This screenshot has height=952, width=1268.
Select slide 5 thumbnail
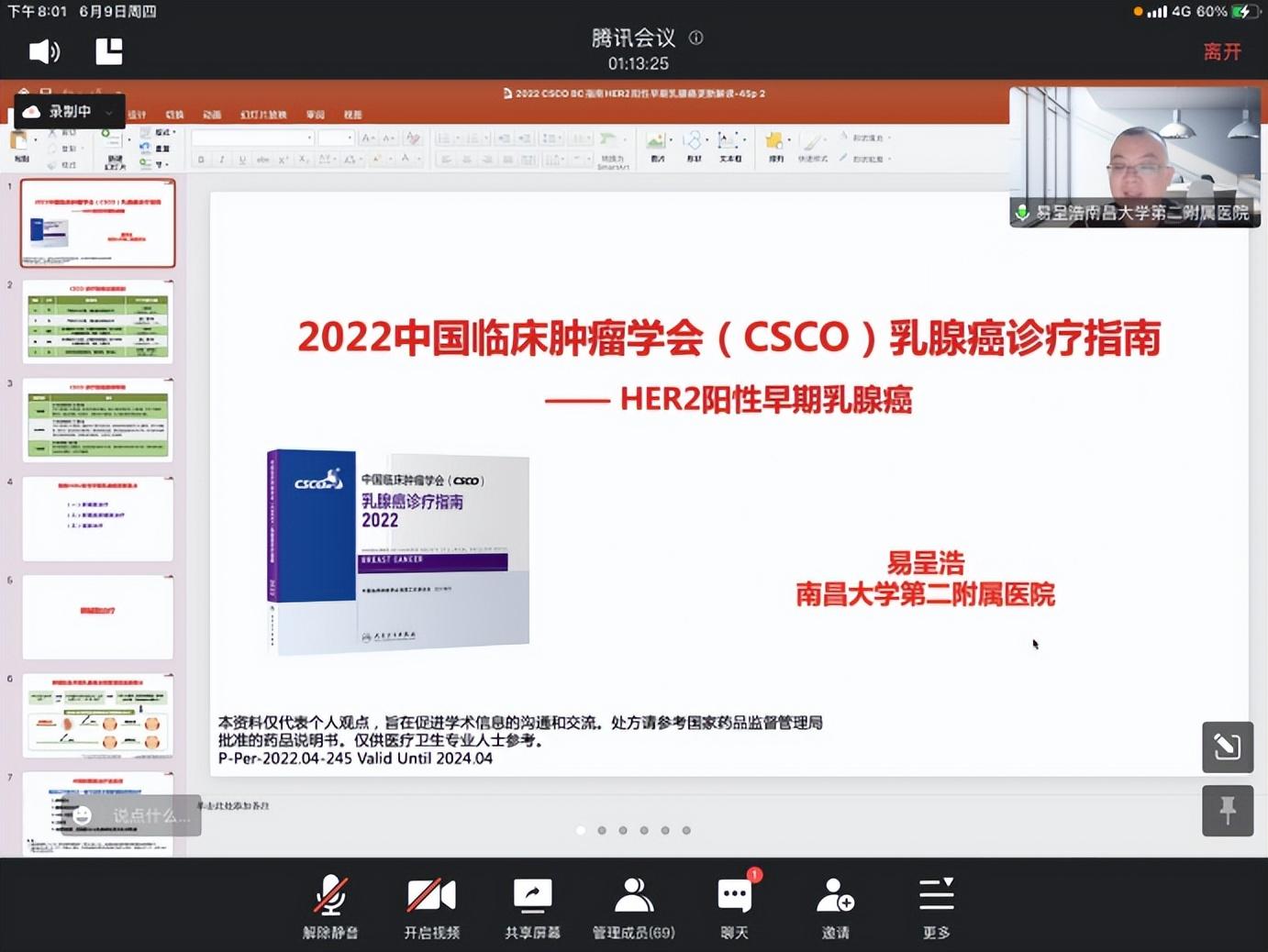[x=97, y=616]
